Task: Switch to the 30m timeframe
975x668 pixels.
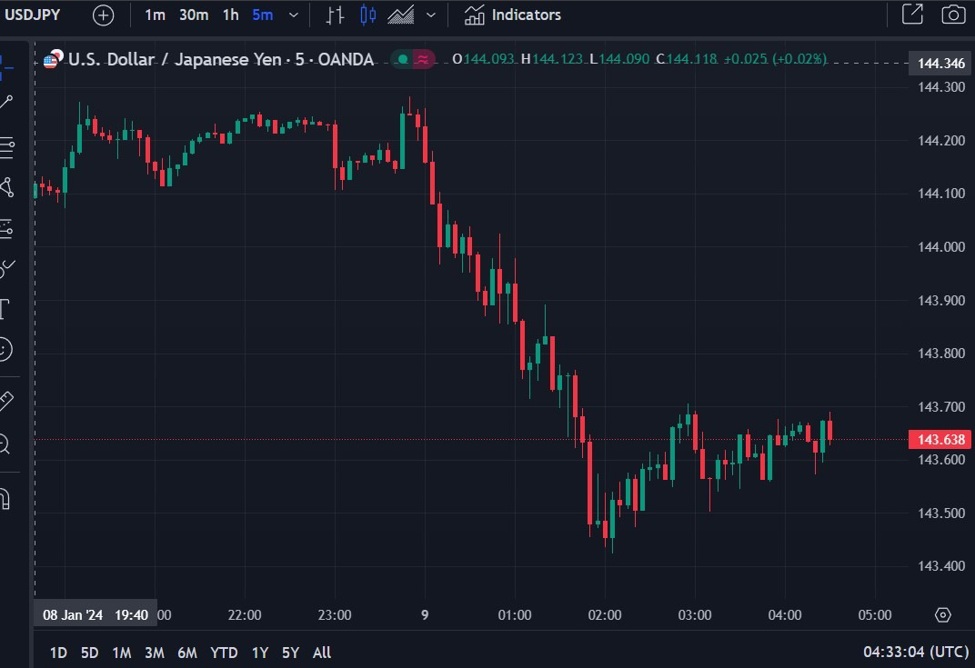Action: pyautogui.click(x=193, y=15)
